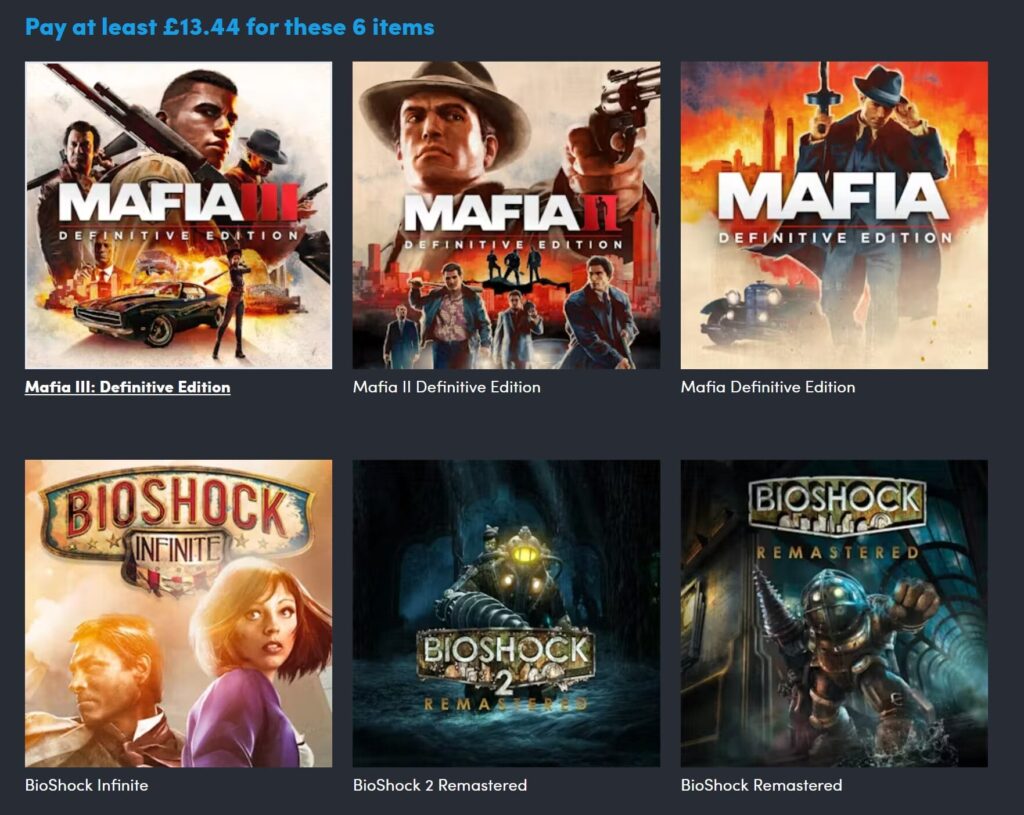Click the BioShock 2 Remastered logo plate

pos(505,668)
